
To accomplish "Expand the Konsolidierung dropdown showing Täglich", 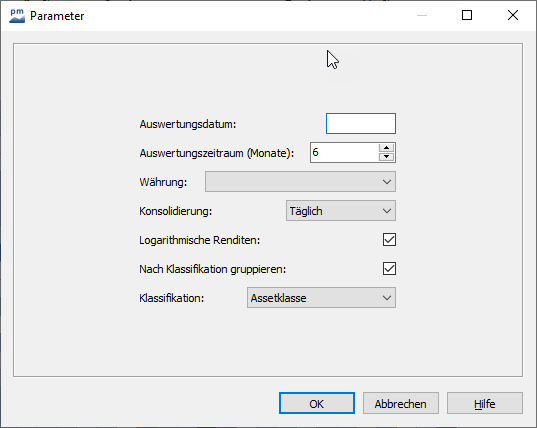I will (x=341, y=211).
